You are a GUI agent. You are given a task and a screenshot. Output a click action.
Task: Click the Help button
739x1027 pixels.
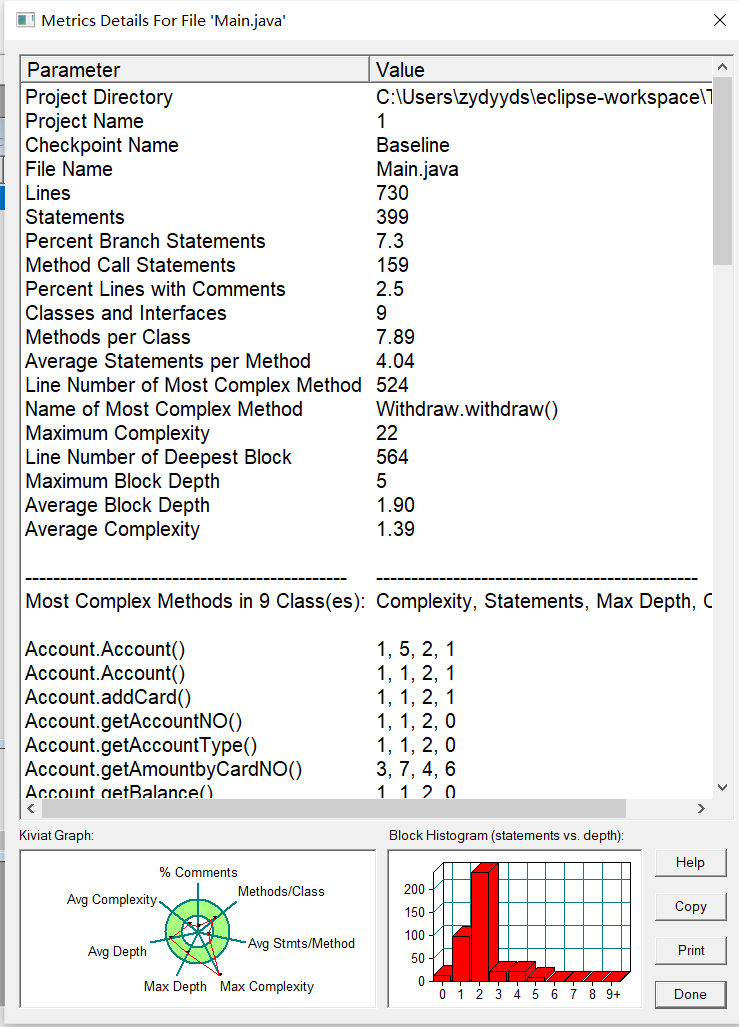[x=691, y=863]
